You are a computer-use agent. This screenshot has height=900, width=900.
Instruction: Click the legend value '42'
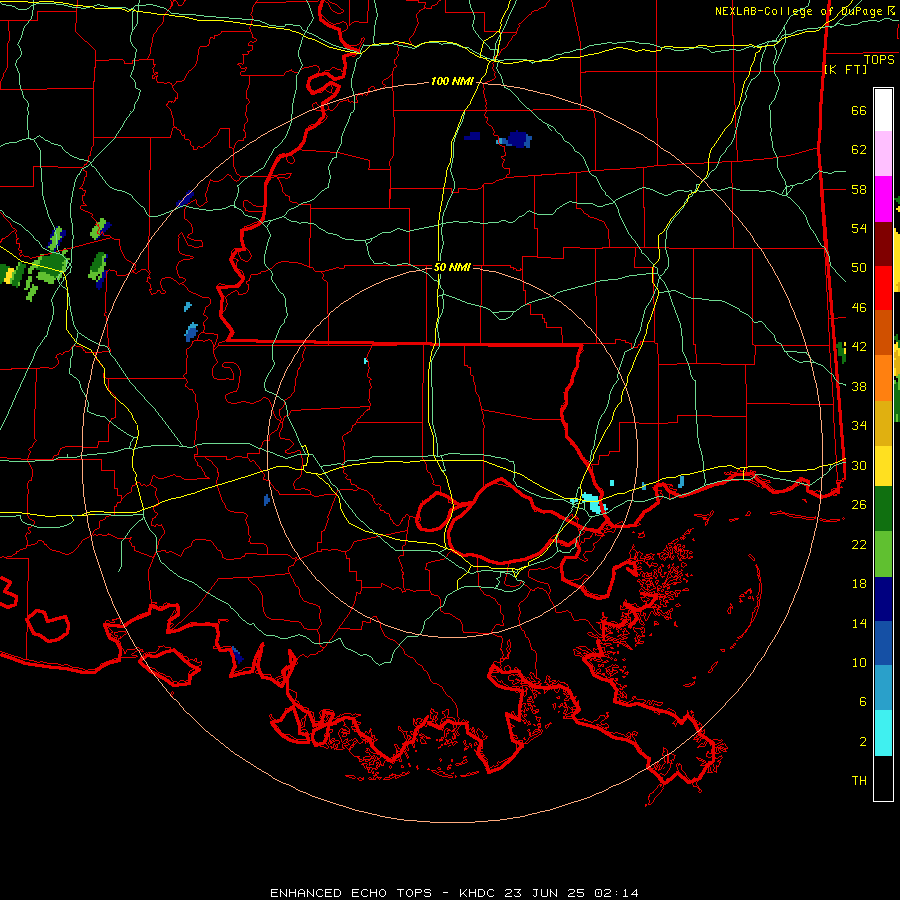click(859, 347)
